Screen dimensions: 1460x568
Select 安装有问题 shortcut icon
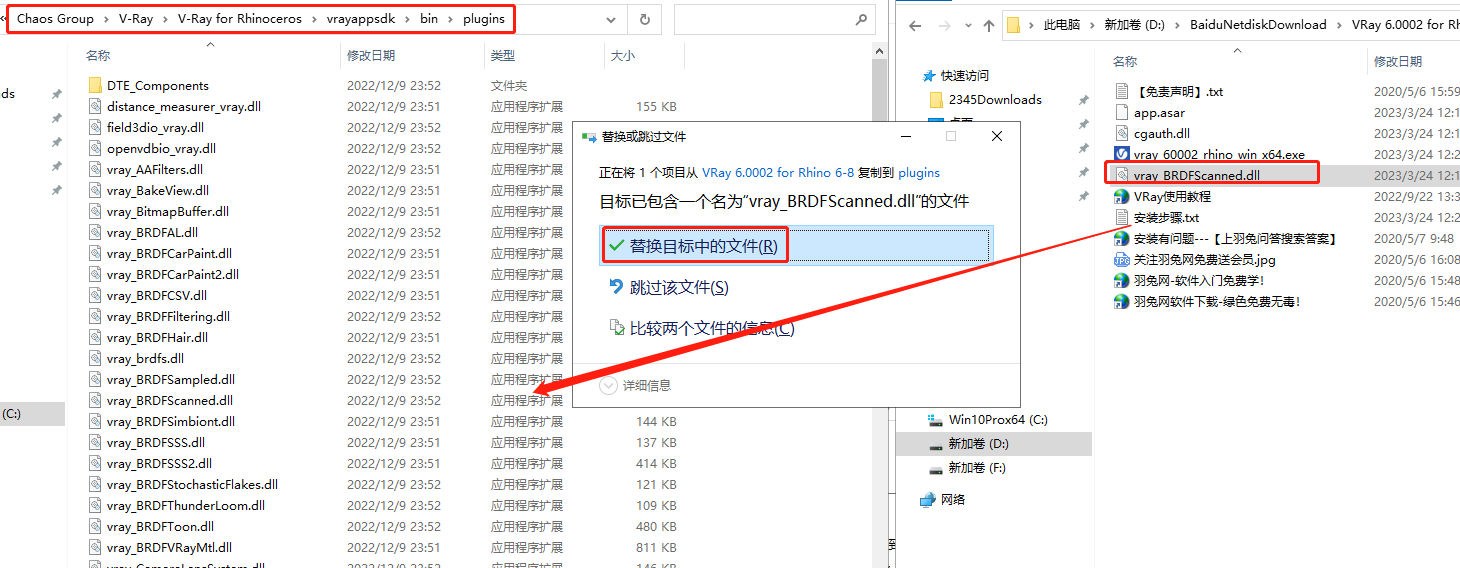(1122, 239)
